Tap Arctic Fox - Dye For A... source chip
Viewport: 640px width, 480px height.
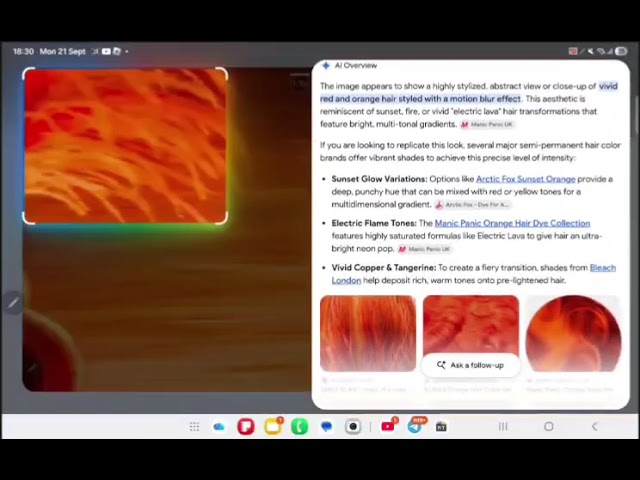coord(473,204)
